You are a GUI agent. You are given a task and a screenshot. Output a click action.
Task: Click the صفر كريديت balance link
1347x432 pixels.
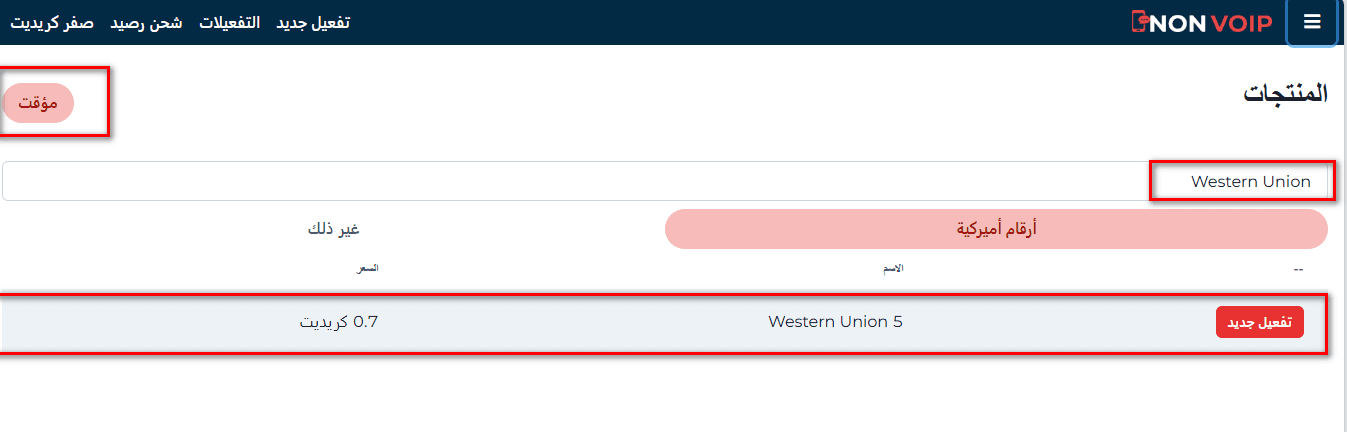(52, 22)
